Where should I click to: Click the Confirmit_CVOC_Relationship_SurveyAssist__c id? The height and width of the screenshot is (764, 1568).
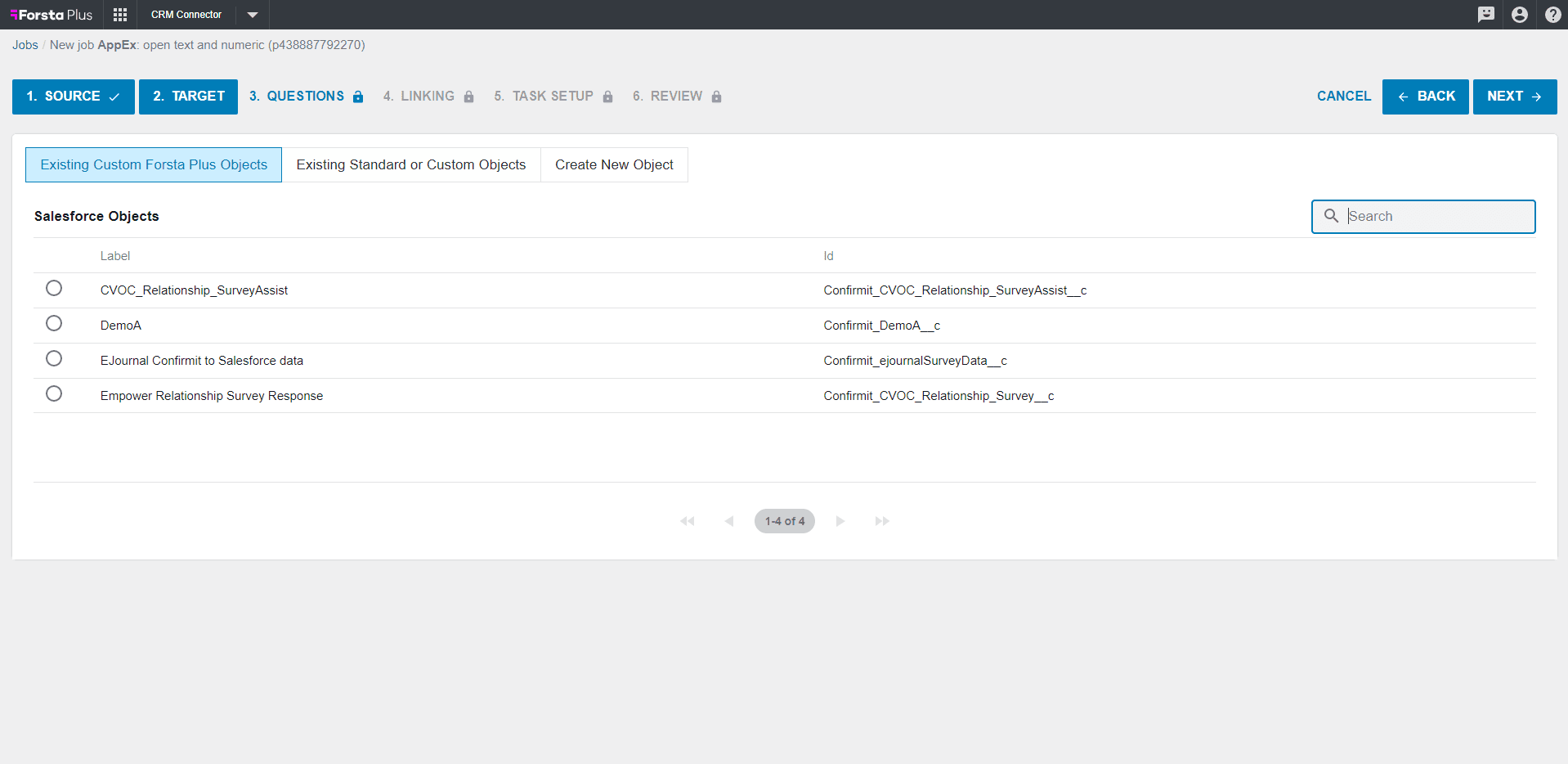coord(955,290)
